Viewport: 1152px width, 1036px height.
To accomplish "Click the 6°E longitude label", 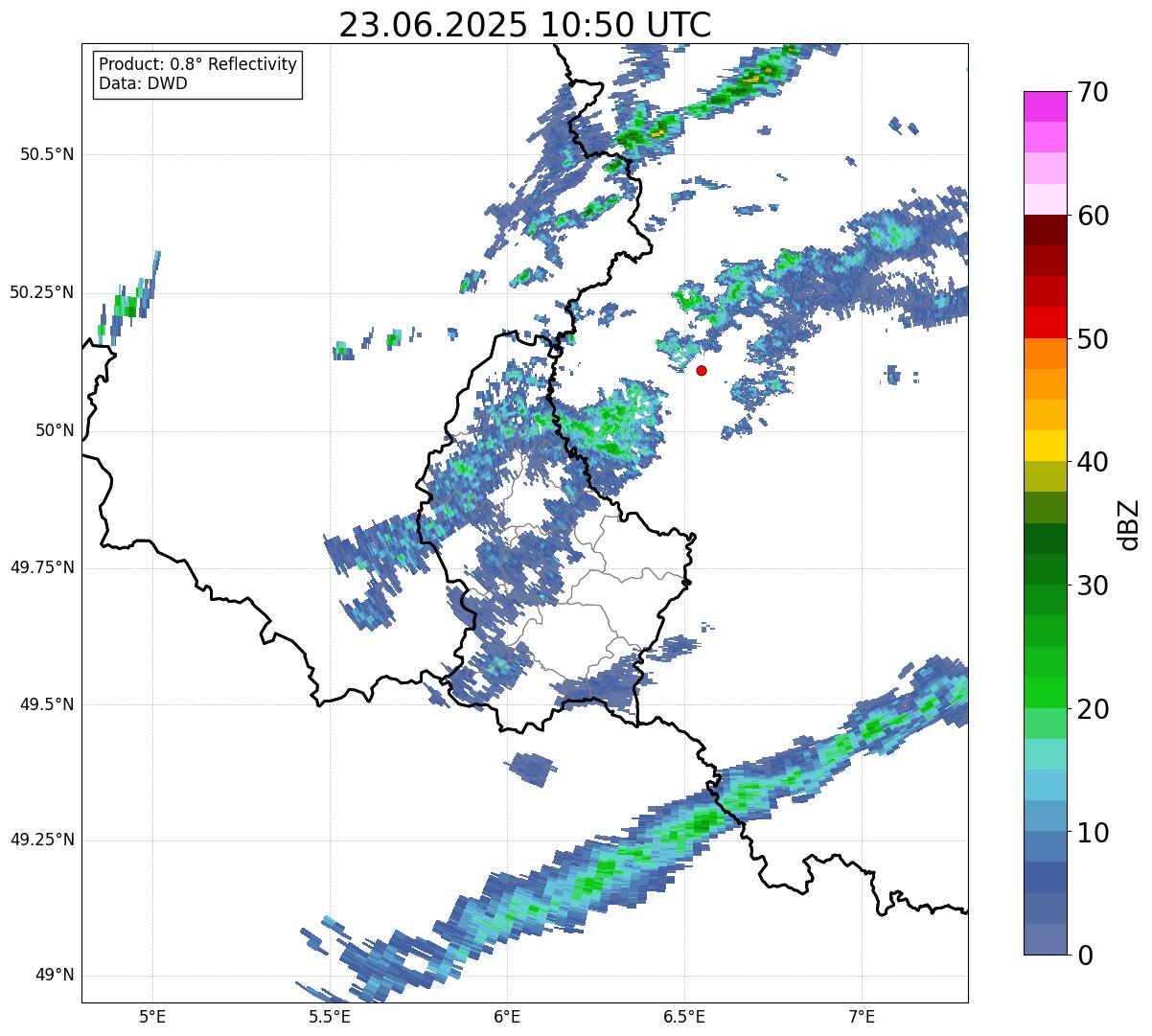I will (507, 1016).
